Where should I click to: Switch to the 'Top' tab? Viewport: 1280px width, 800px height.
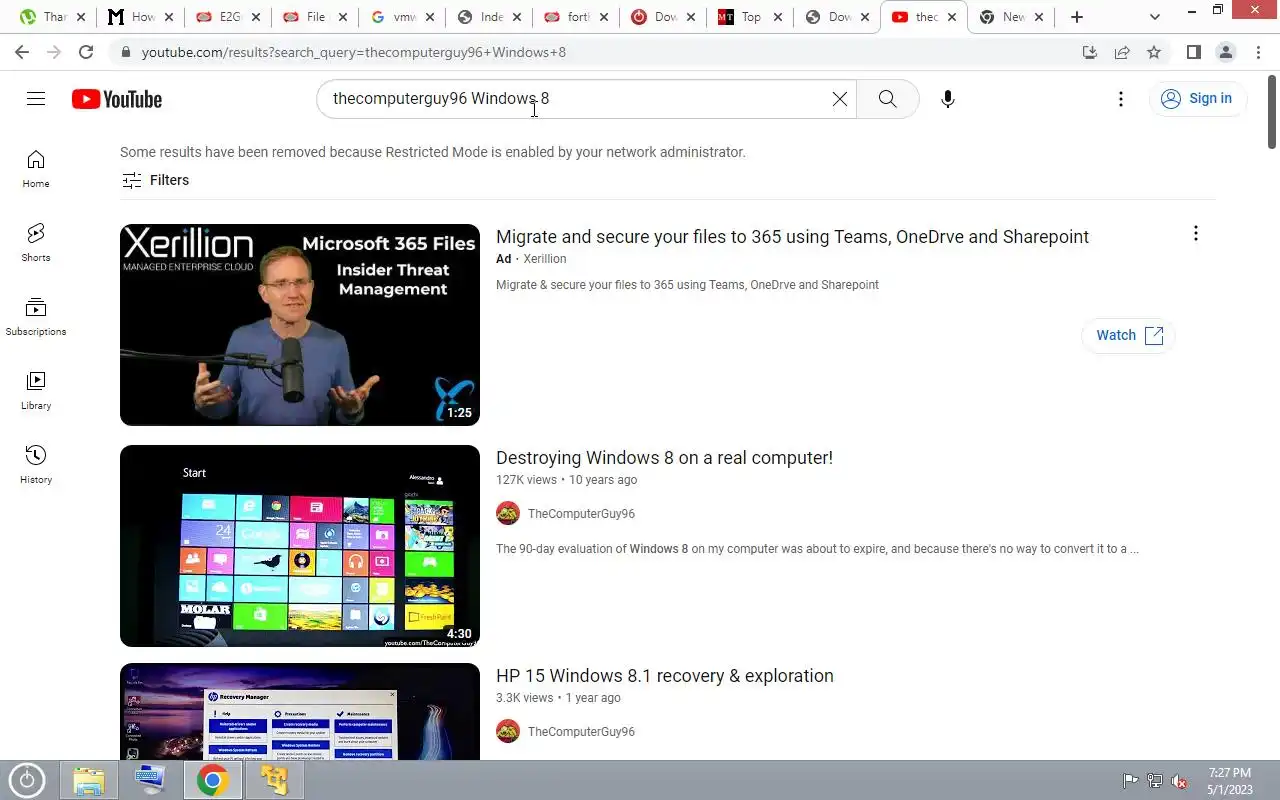749,17
